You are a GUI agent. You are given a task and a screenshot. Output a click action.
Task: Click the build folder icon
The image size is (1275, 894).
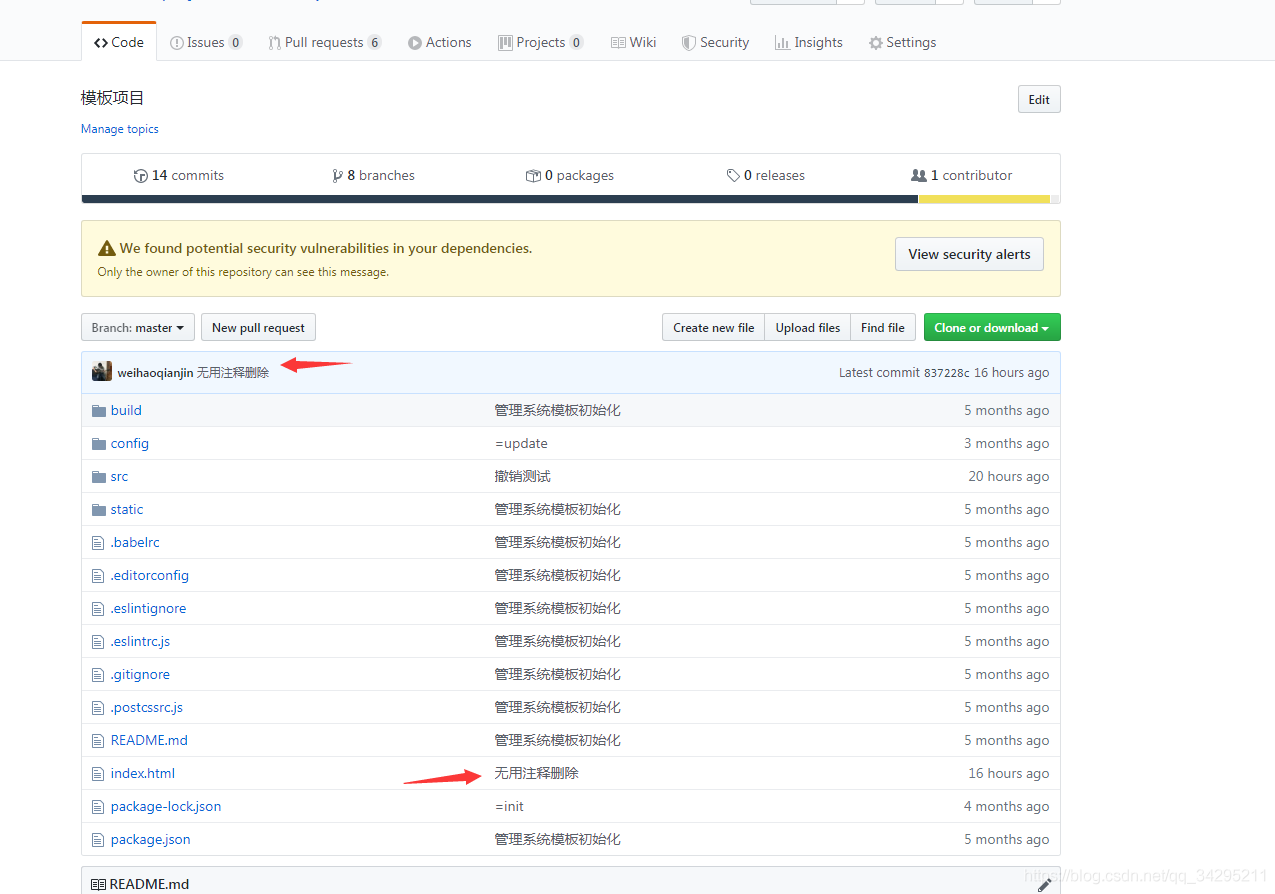point(98,410)
